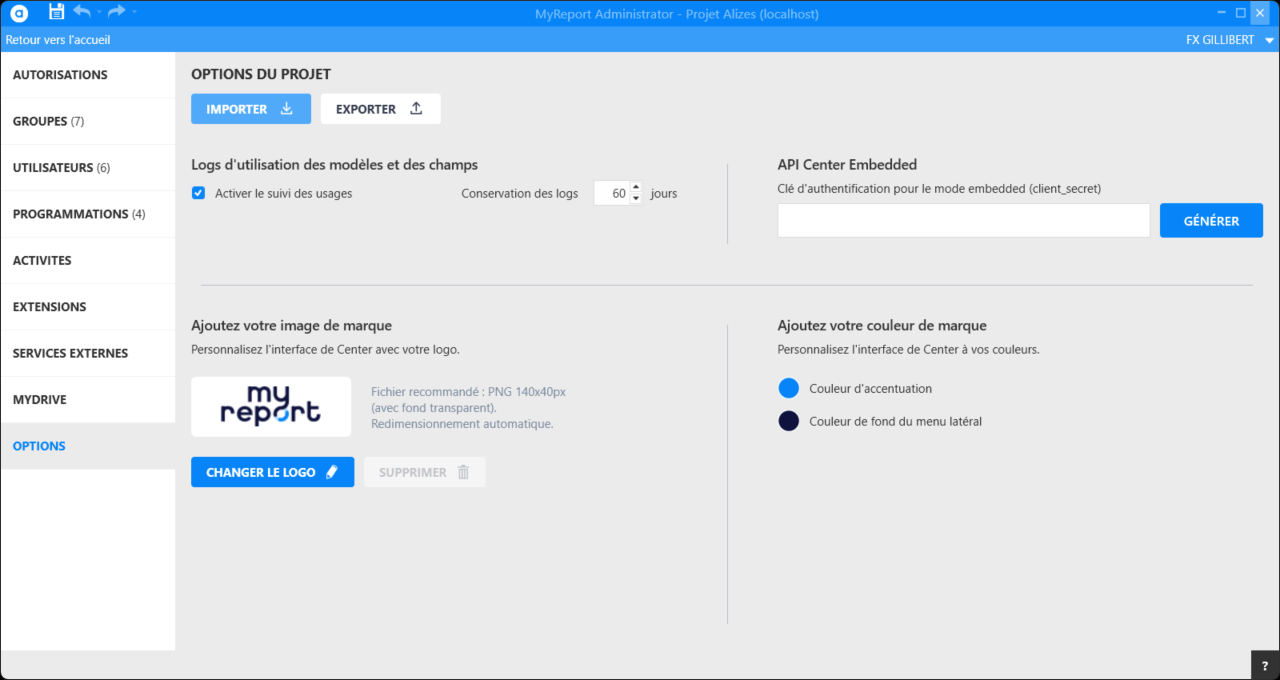Click the Exporter button
1280x680 pixels.
click(380, 109)
